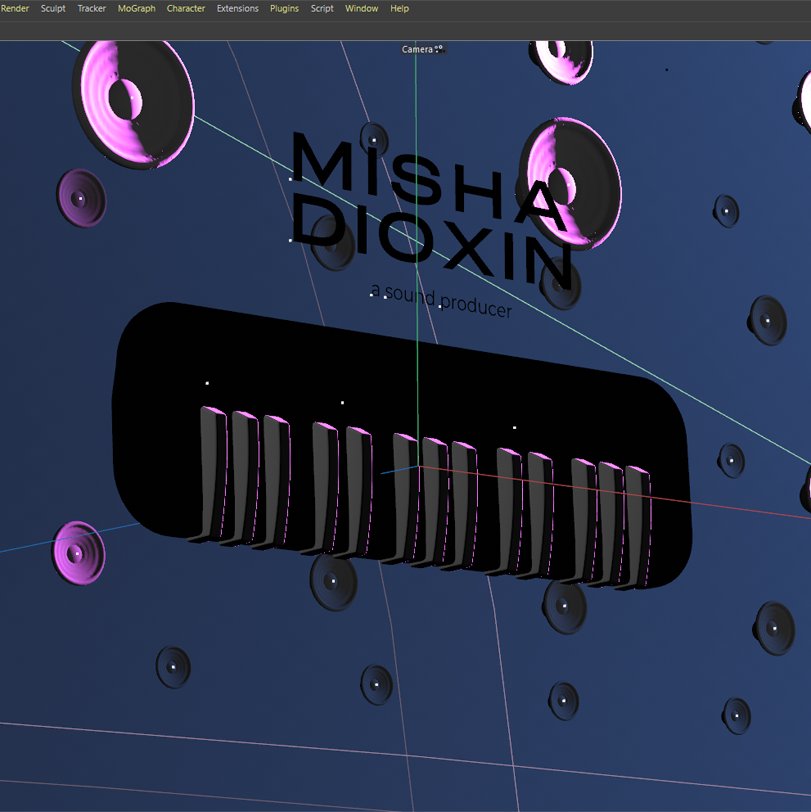Image resolution: width=811 pixels, height=812 pixels.
Task: Click the Camera label in the viewport
Action: click(417, 49)
